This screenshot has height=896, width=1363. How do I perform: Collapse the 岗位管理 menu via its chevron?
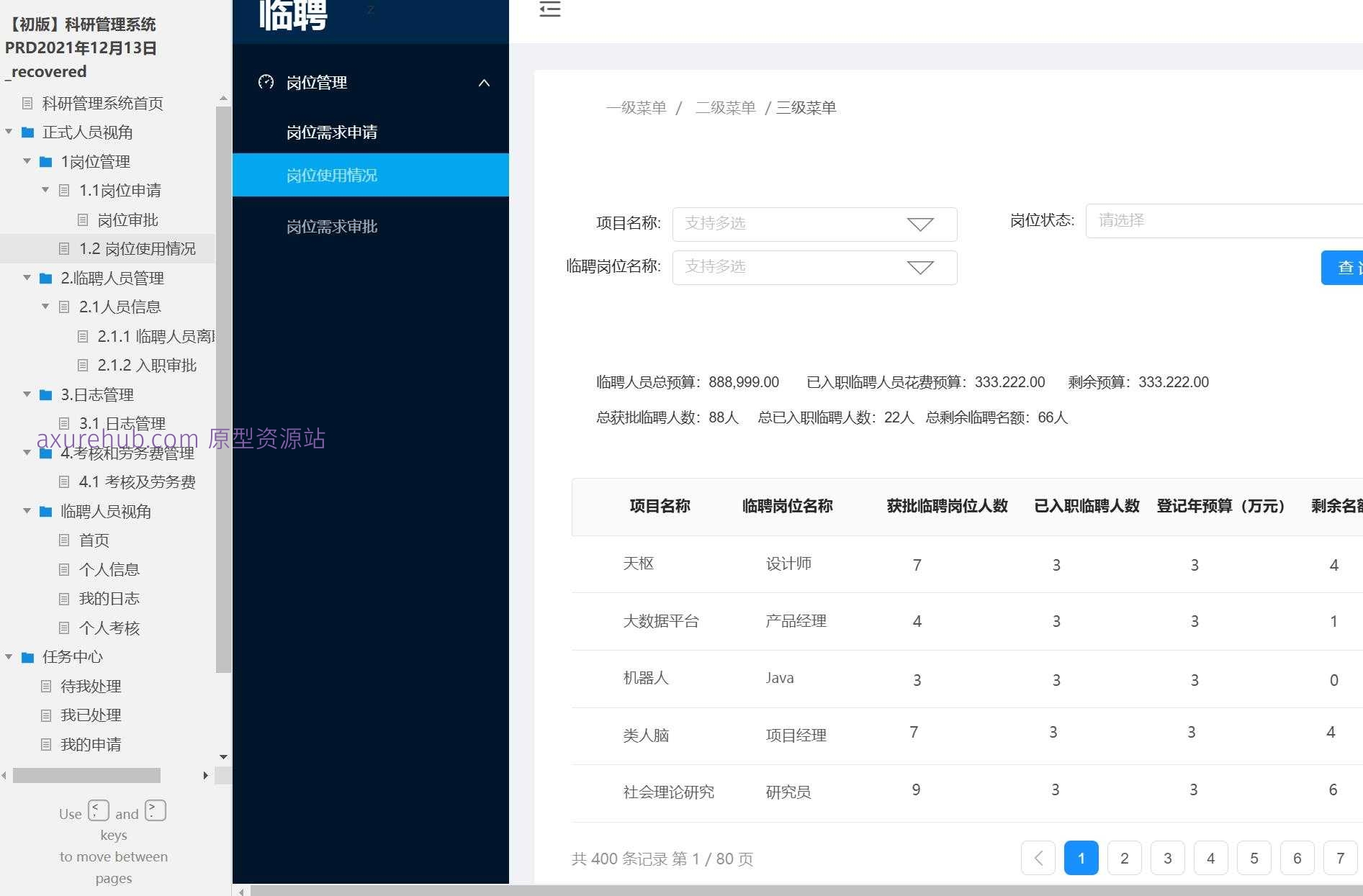(x=484, y=82)
